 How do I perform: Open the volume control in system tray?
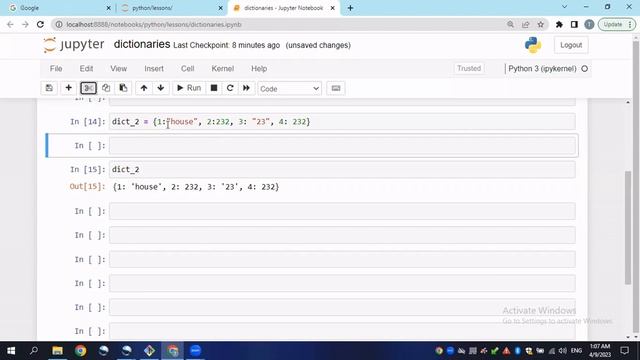pyautogui.click(x=562, y=351)
